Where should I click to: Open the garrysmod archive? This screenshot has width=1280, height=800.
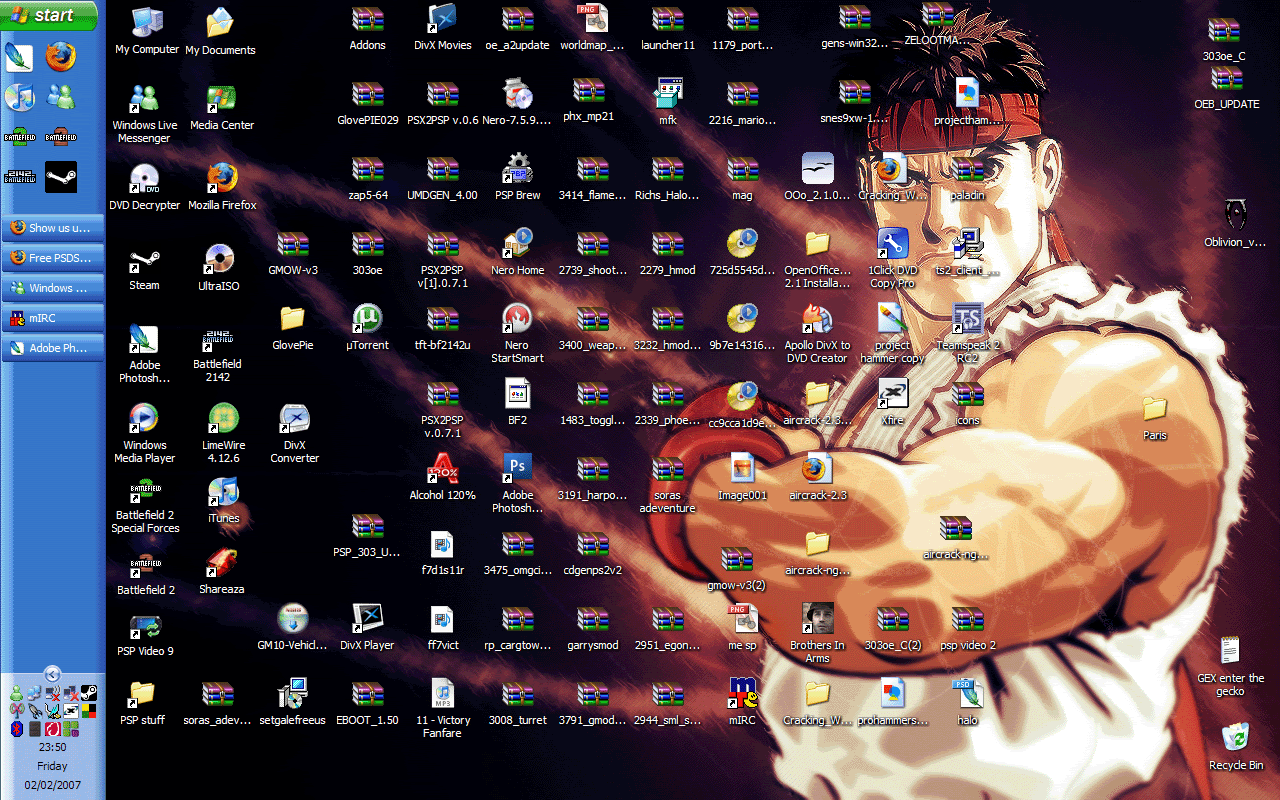pyautogui.click(x=592, y=627)
